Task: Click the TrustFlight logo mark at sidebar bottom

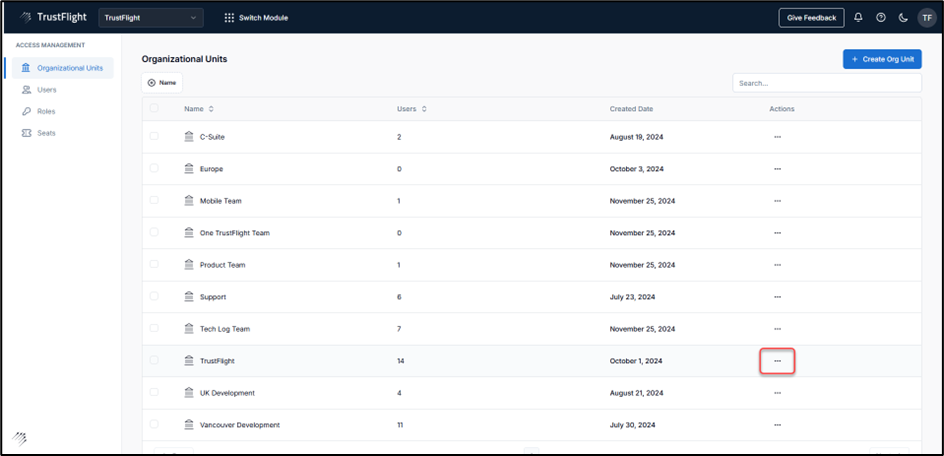Action: coord(19,438)
